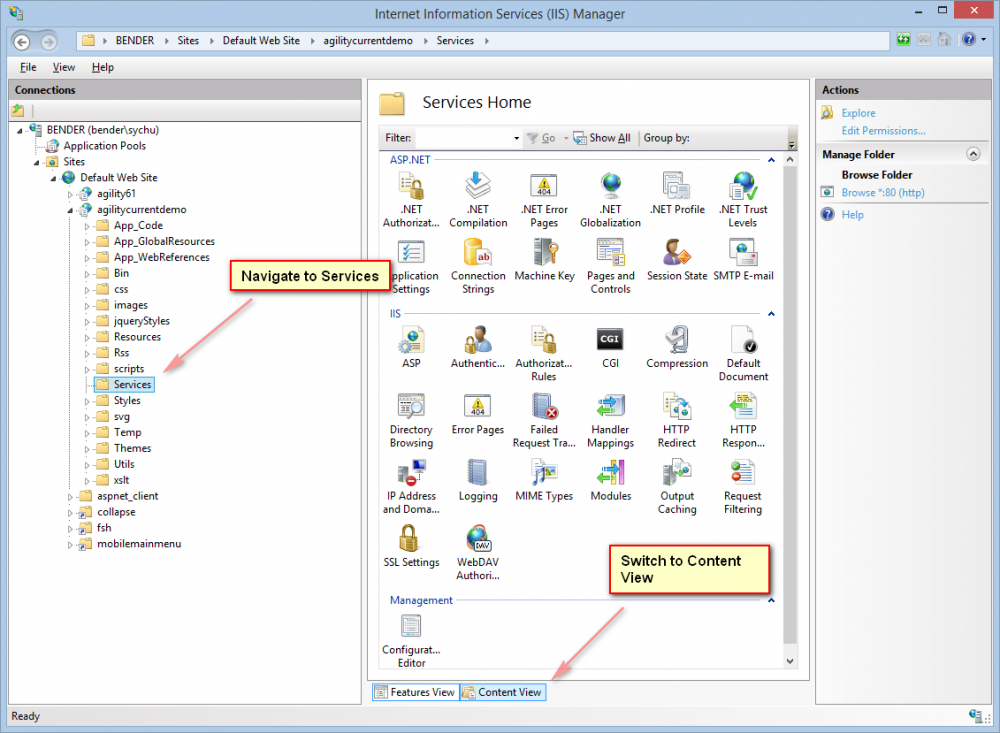The width and height of the screenshot is (1000, 733).
Task: Open Default Document settings
Action: pyautogui.click(x=743, y=345)
